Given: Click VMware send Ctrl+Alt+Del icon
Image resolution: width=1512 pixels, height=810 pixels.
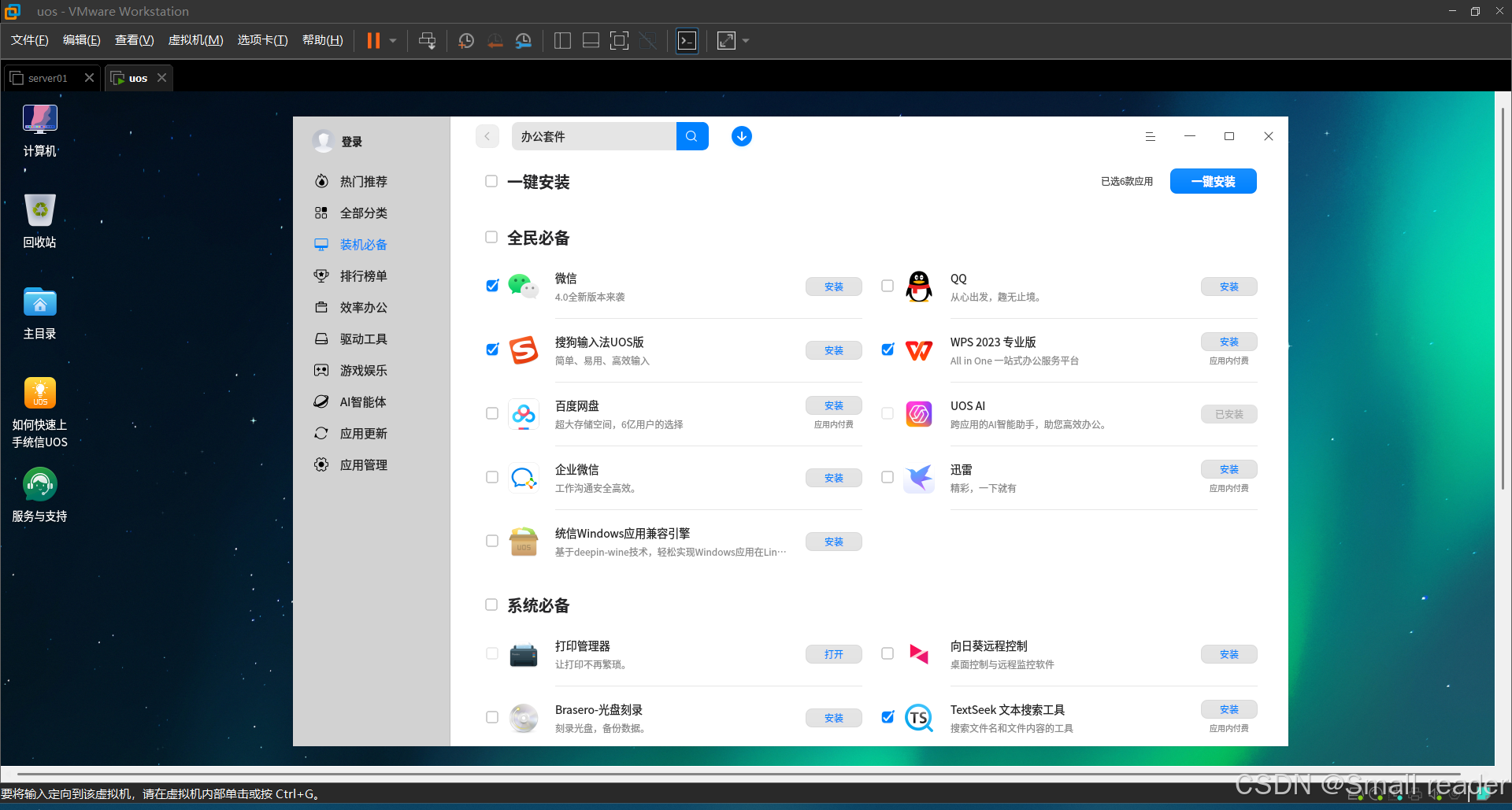Looking at the screenshot, I should coord(428,40).
